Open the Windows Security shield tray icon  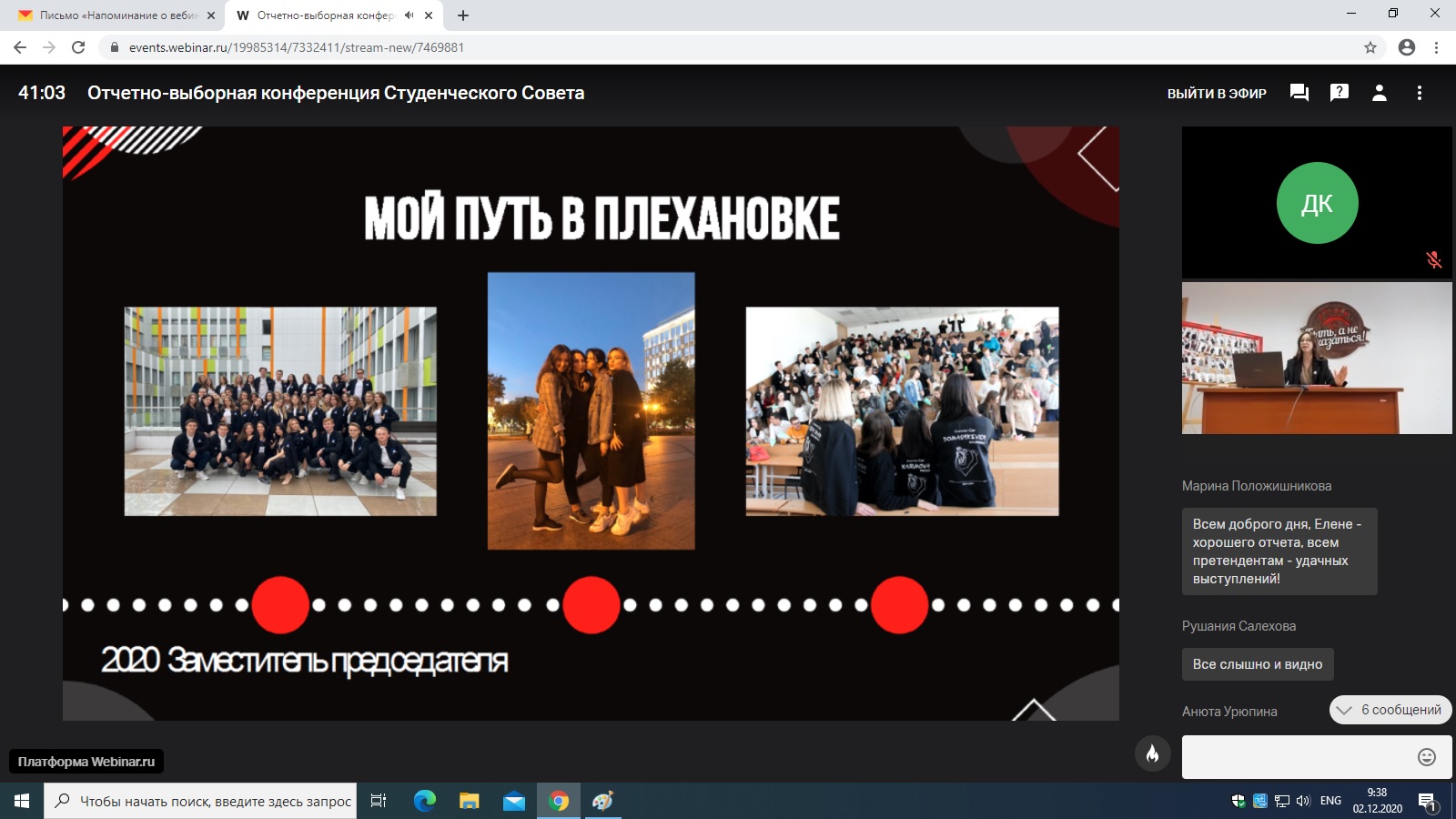[x=1239, y=801]
